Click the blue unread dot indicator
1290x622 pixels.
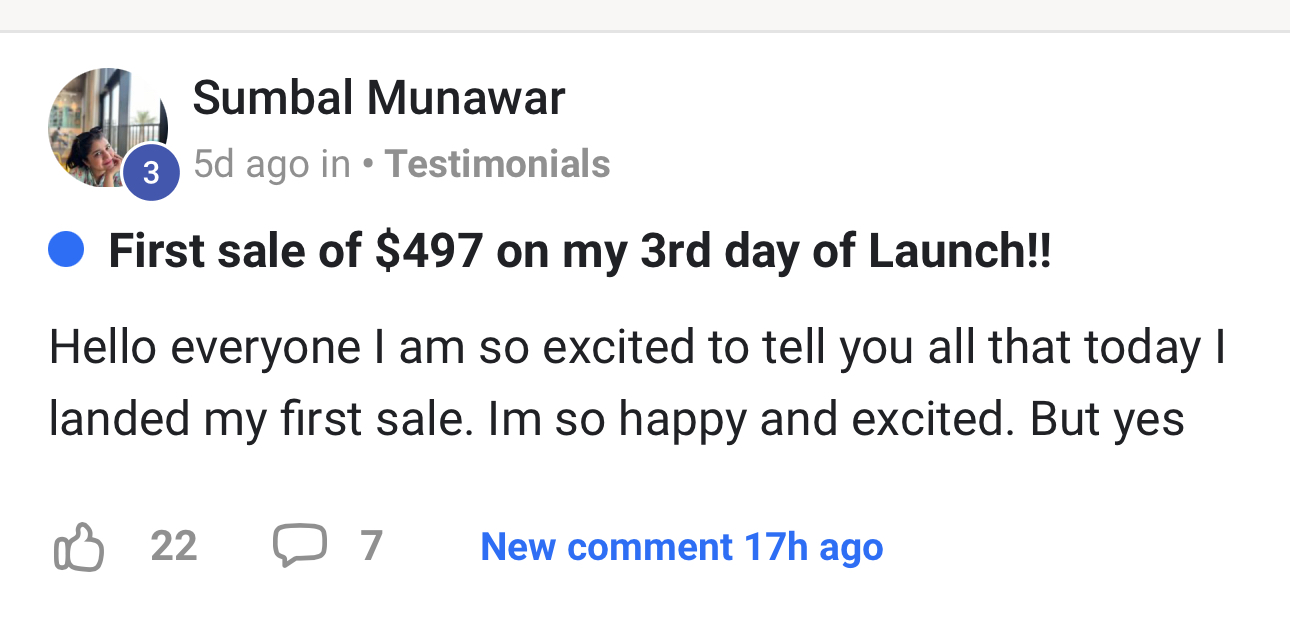point(65,249)
